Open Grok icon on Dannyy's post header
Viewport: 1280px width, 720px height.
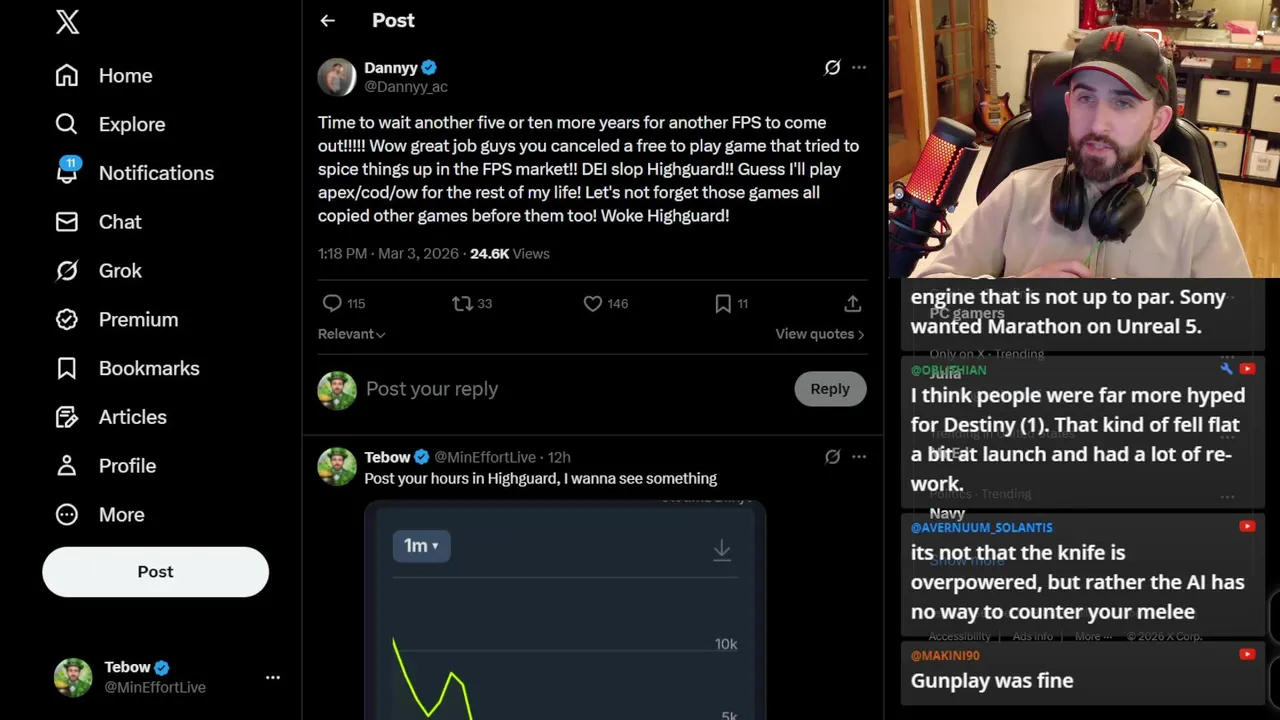(x=832, y=67)
